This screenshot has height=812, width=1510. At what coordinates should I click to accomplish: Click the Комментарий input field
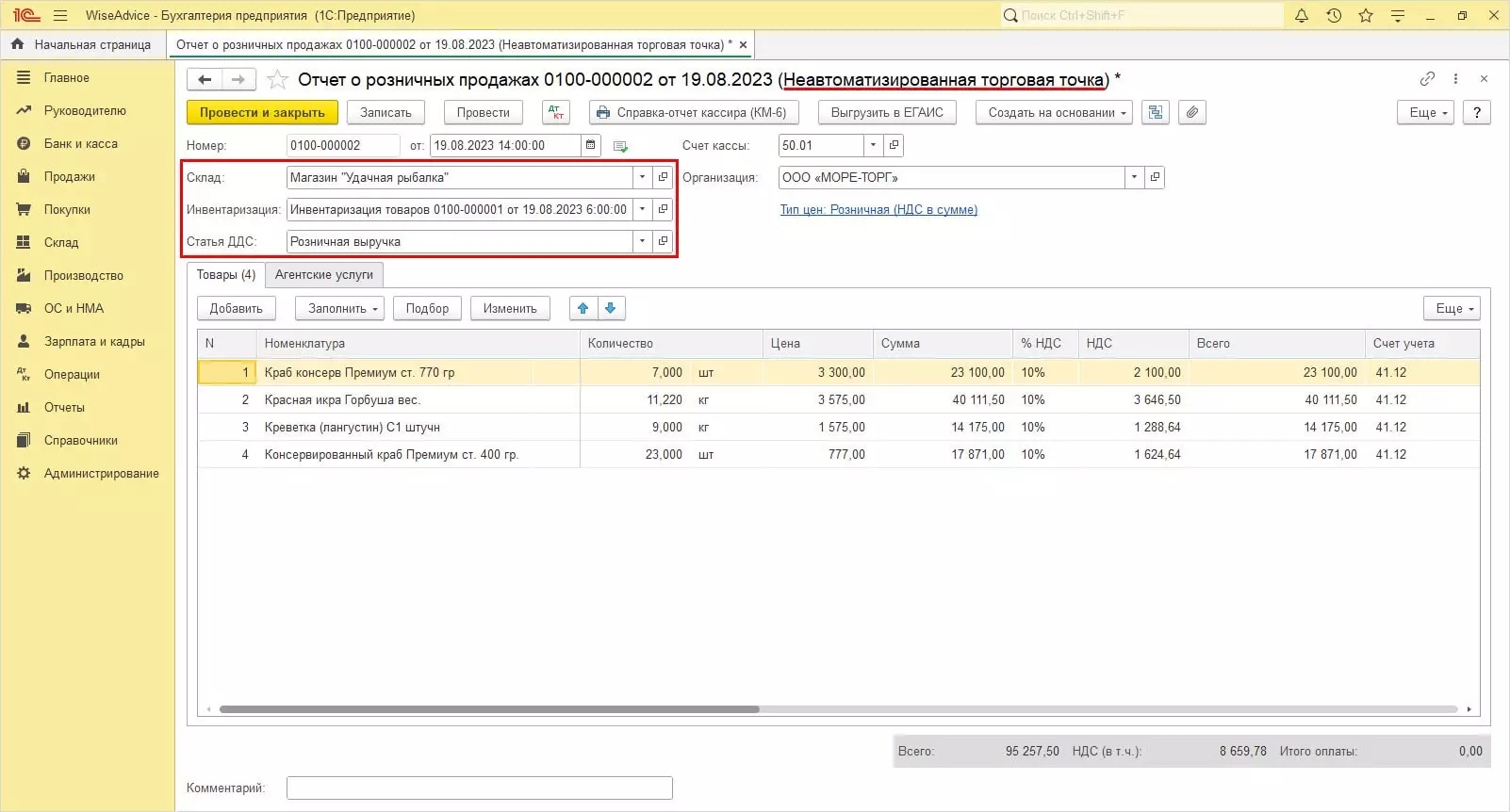[x=479, y=788]
